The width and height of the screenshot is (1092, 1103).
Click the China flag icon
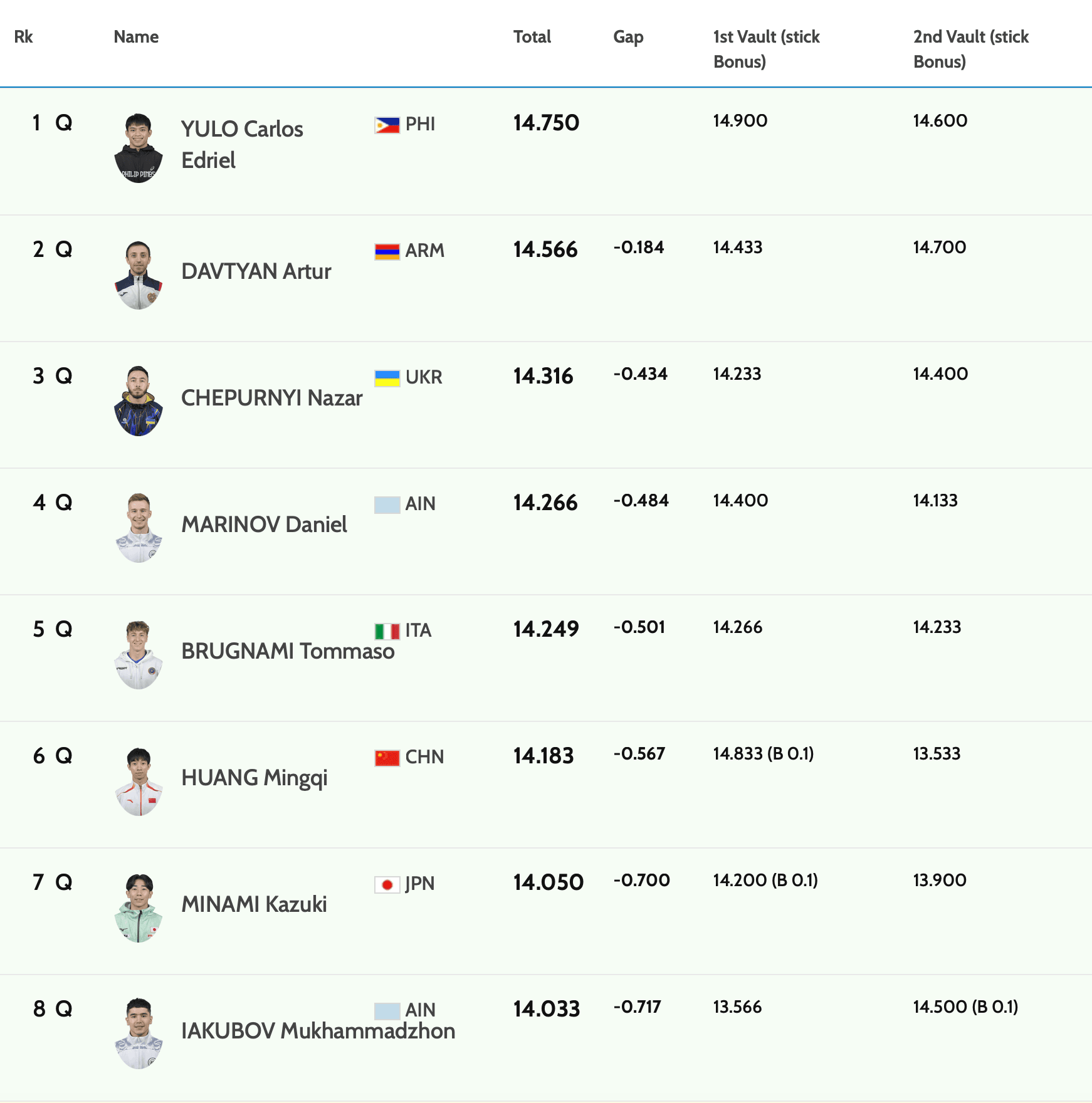click(x=387, y=758)
